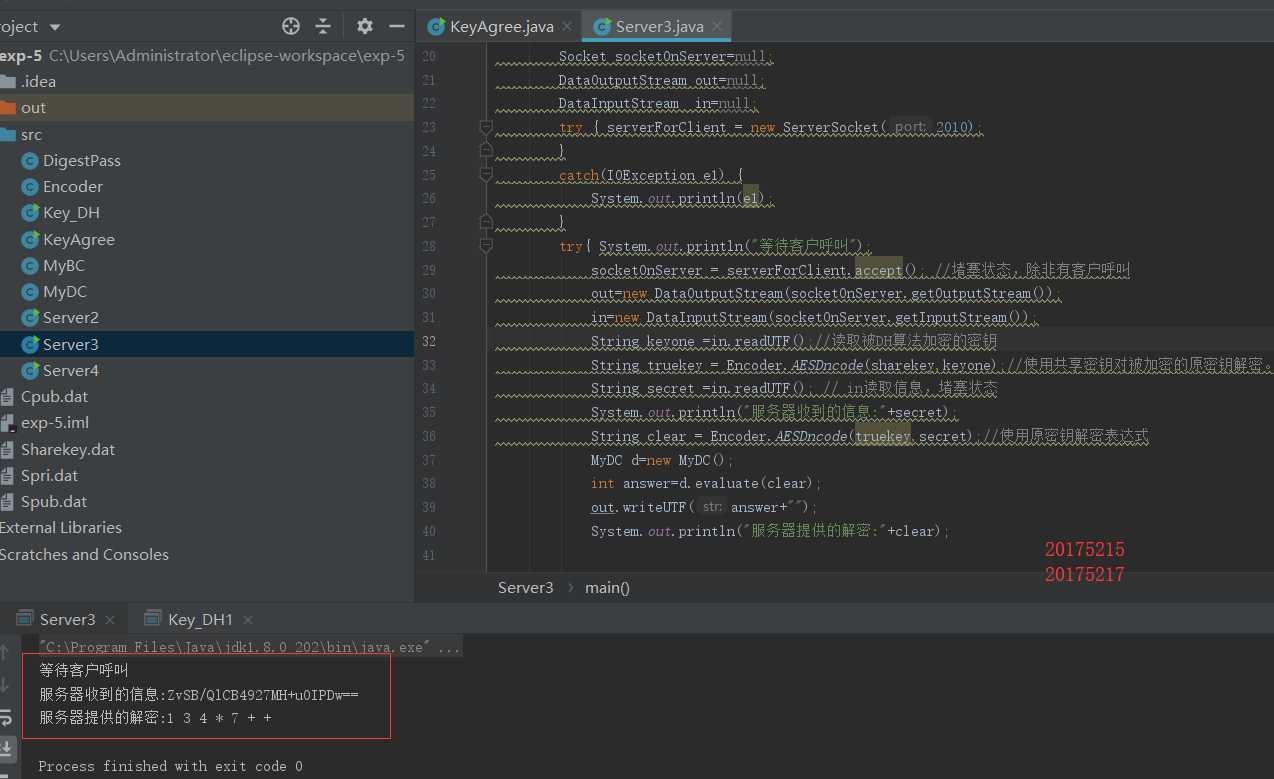Click the Sharekey.dat file icon
The width and height of the screenshot is (1274, 779).
8,450
